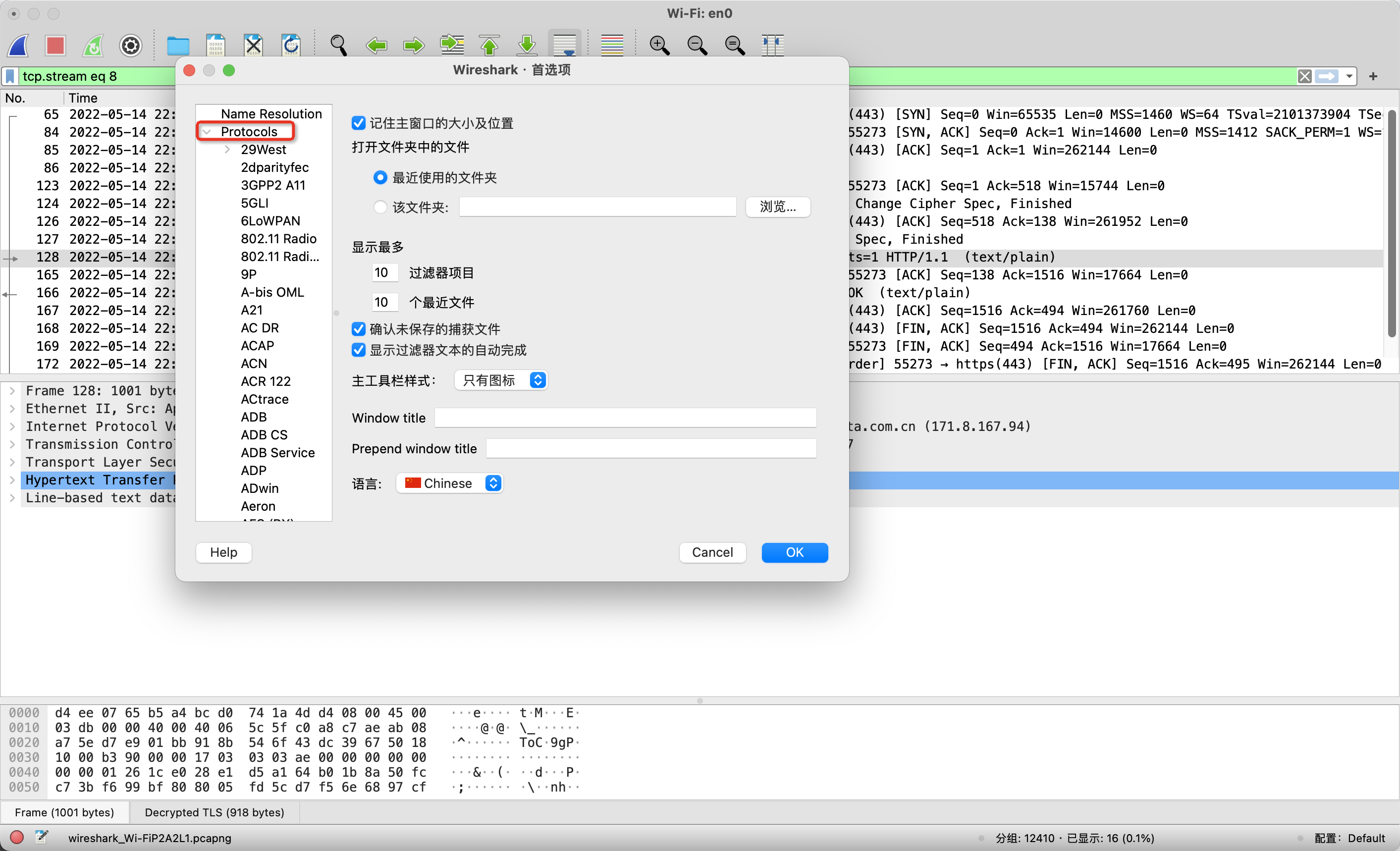This screenshot has height=851, width=1400.
Task: Select the most recently used folder option
Action: tap(379, 177)
